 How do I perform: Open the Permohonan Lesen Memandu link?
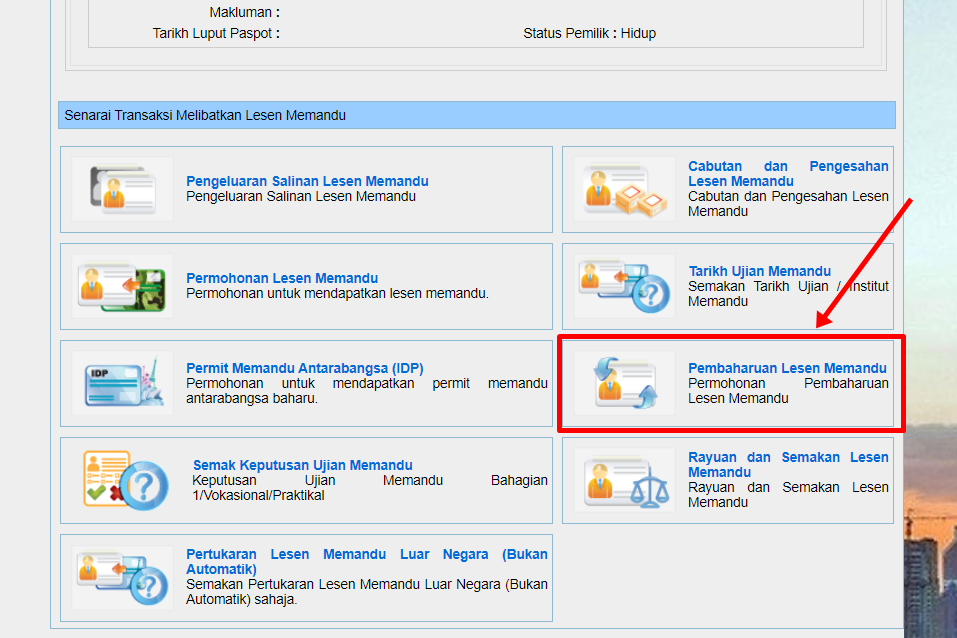click(282, 278)
